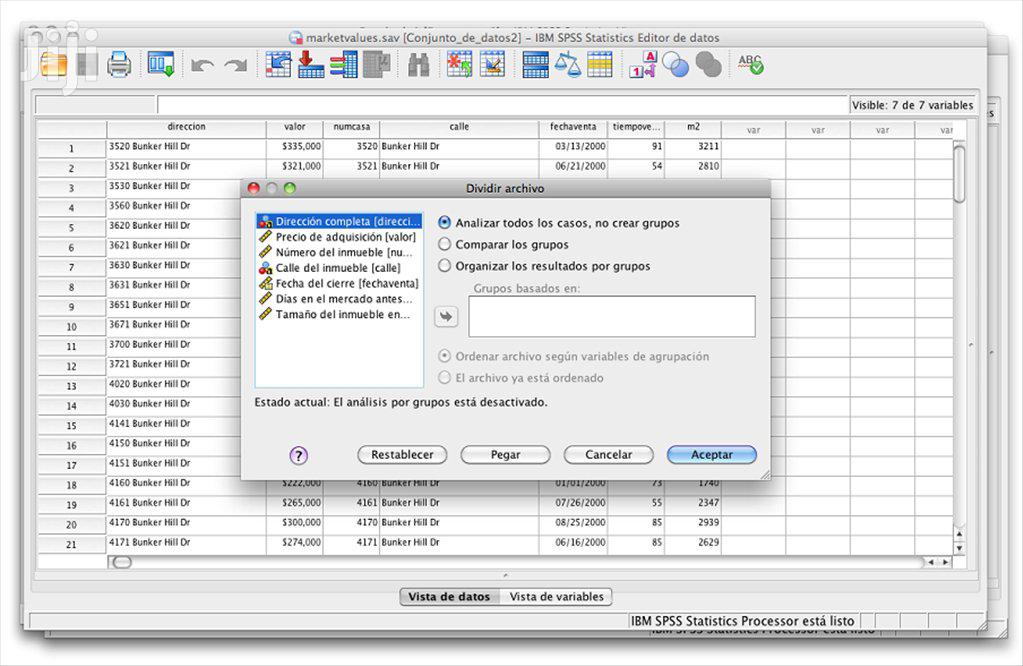Switch to 'Vista de variables' tab

tap(557, 596)
